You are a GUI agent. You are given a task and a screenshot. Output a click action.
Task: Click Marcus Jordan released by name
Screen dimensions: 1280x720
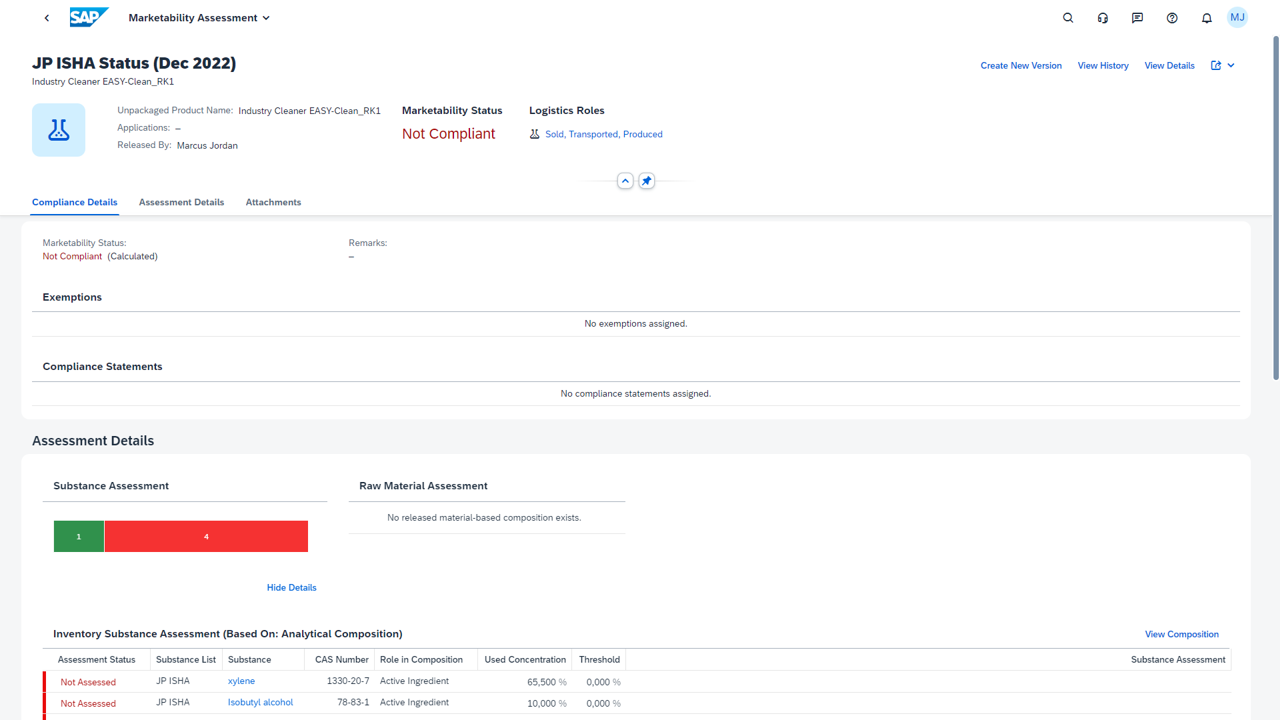point(207,146)
